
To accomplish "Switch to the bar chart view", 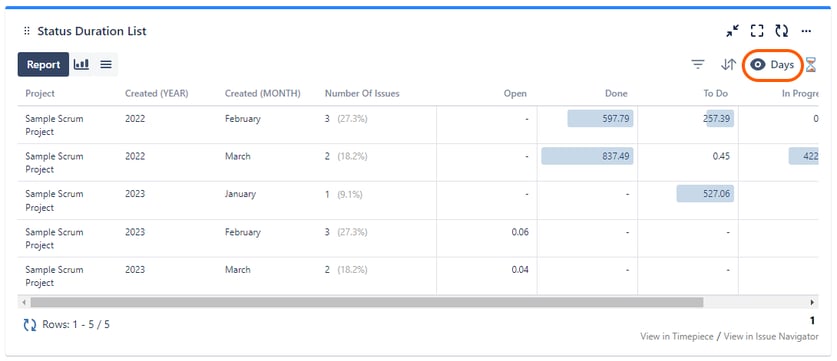I will (81, 65).
